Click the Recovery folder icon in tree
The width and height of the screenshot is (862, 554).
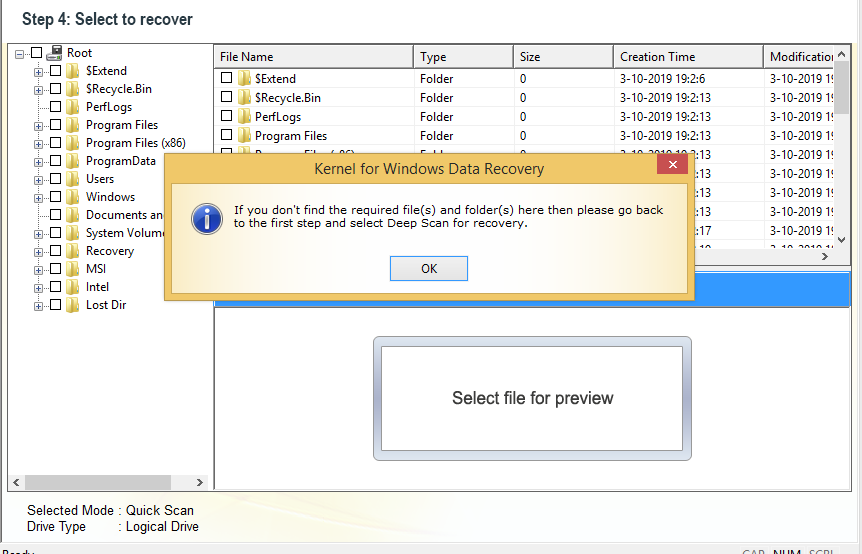tap(73, 251)
